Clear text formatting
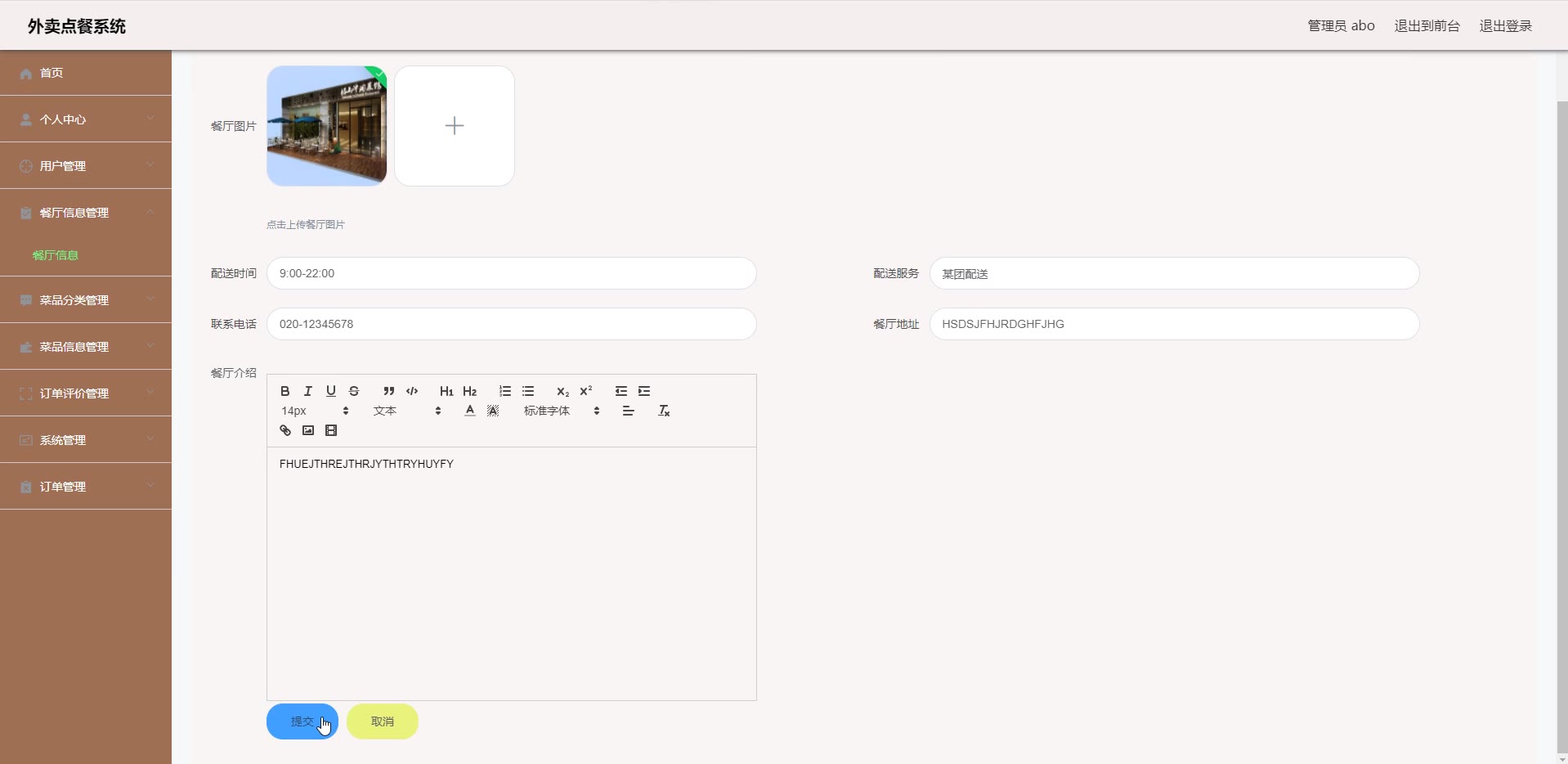This screenshot has width=1568, height=764. coord(664,411)
